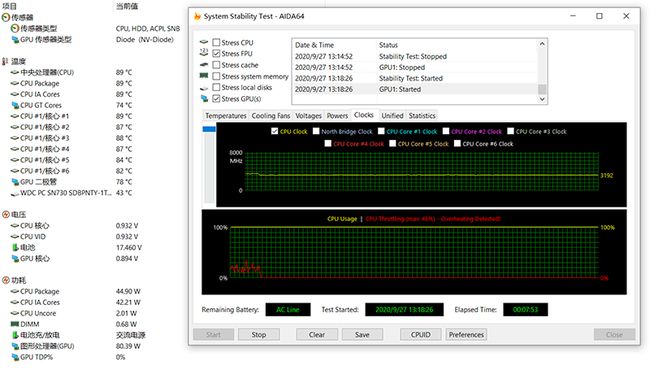Click the AIDA64 flame icon in title bar
Image resolution: width=650 pixels, height=370 pixels.
[x=197, y=16]
